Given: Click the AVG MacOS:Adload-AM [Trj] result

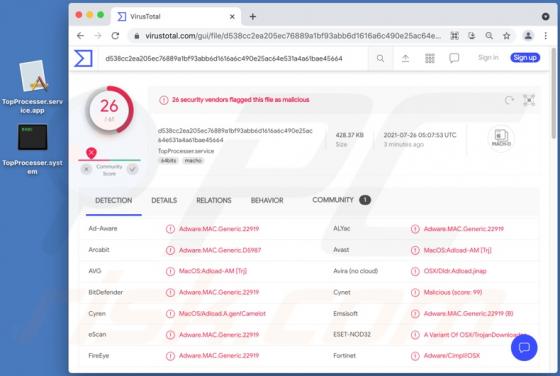Looking at the screenshot, I should [x=213, y=271].
